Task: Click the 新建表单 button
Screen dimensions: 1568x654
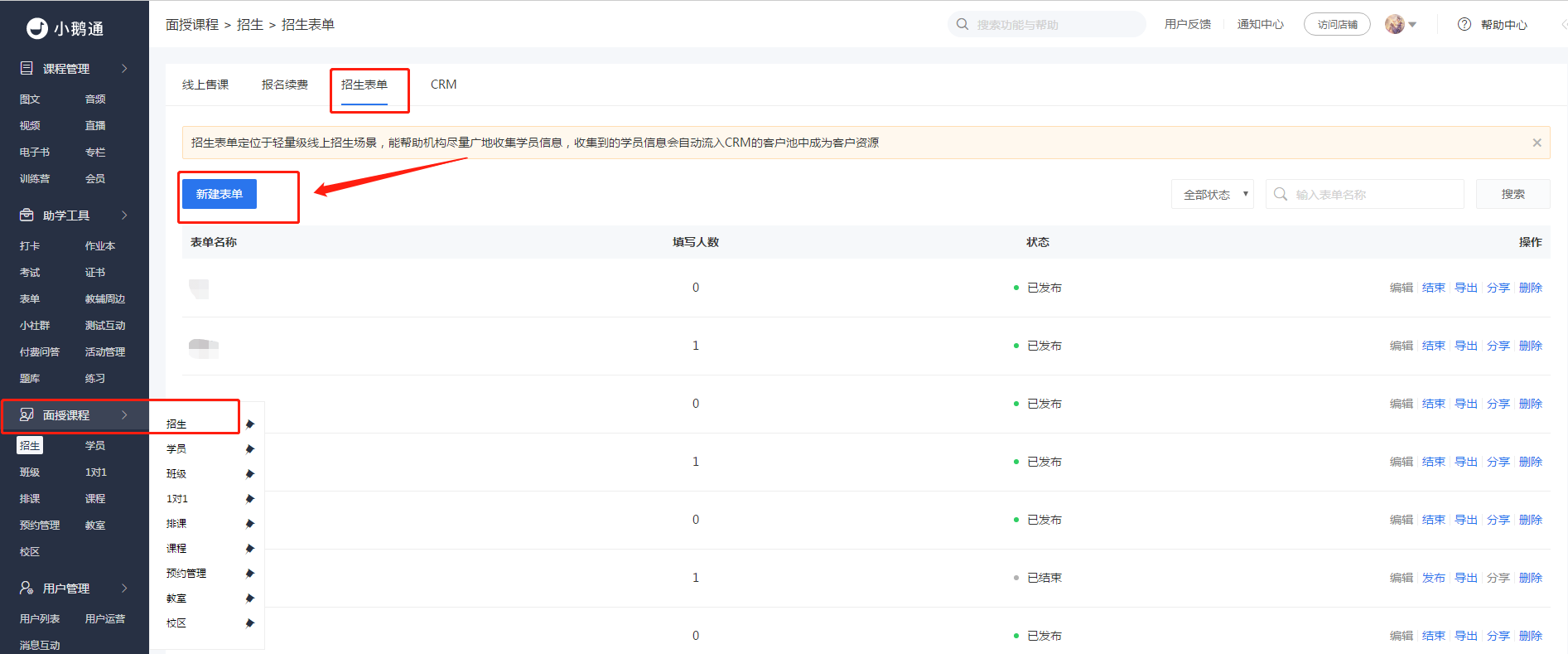Action: 220,194
